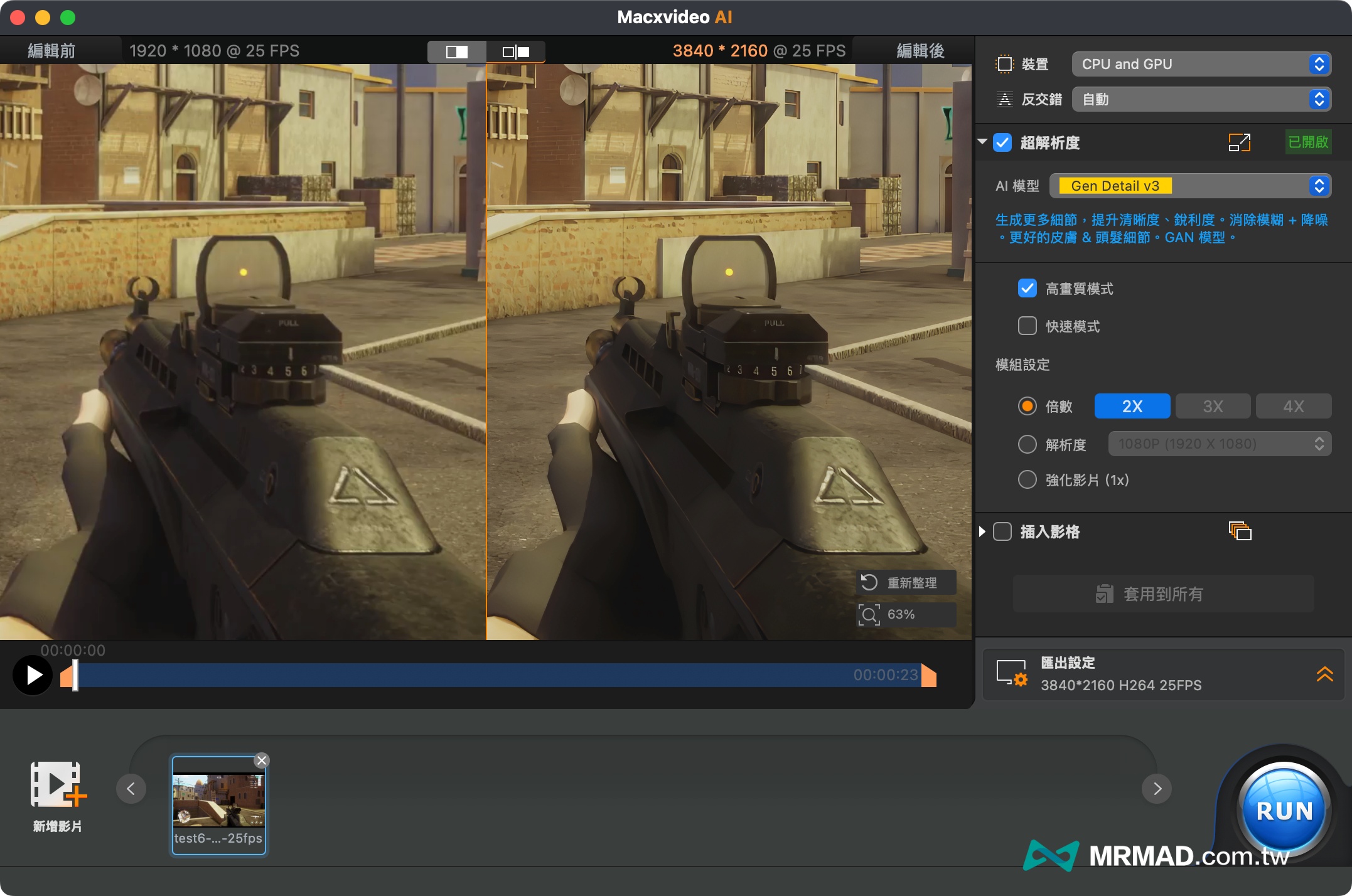
Task: Expand the Frame Interpolation (插入影格) section
Action: pos(982,532)
